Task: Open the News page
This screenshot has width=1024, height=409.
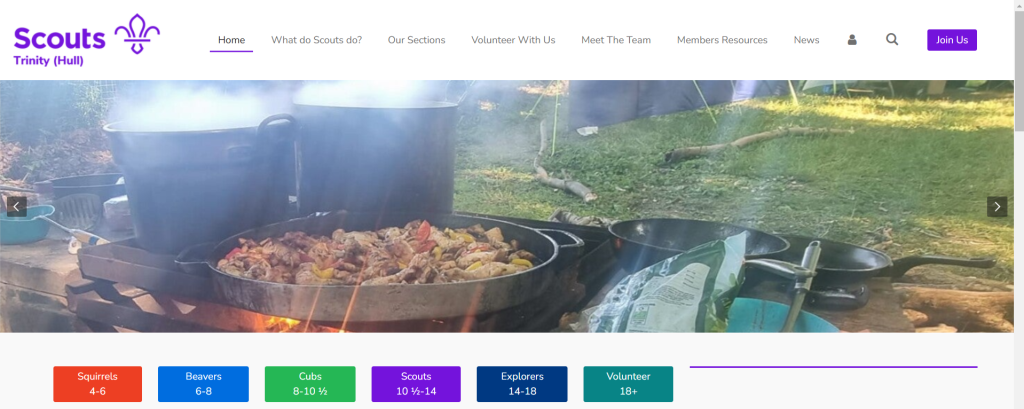Action: pos(807,40)
